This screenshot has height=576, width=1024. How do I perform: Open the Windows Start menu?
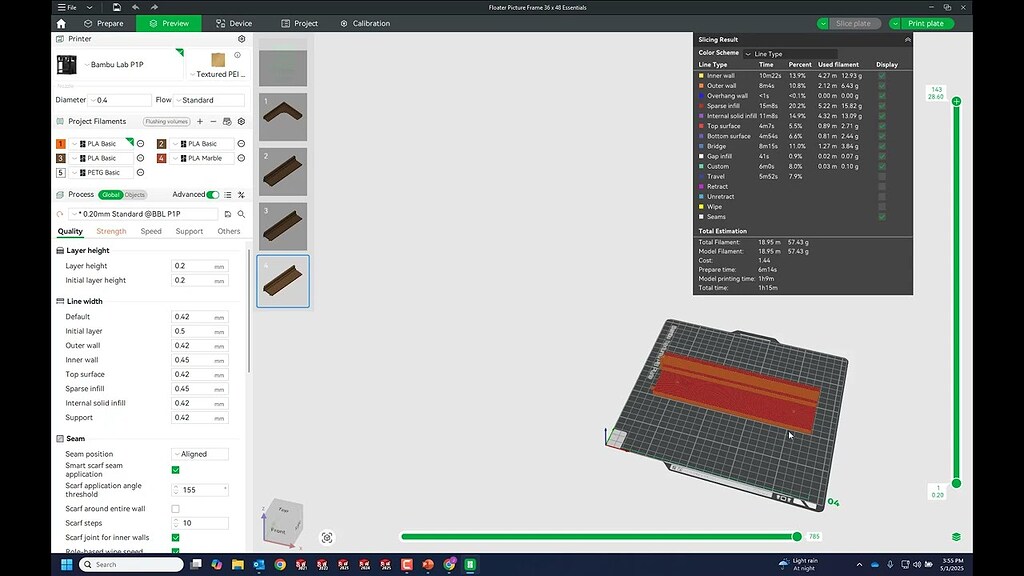point(67,564)
